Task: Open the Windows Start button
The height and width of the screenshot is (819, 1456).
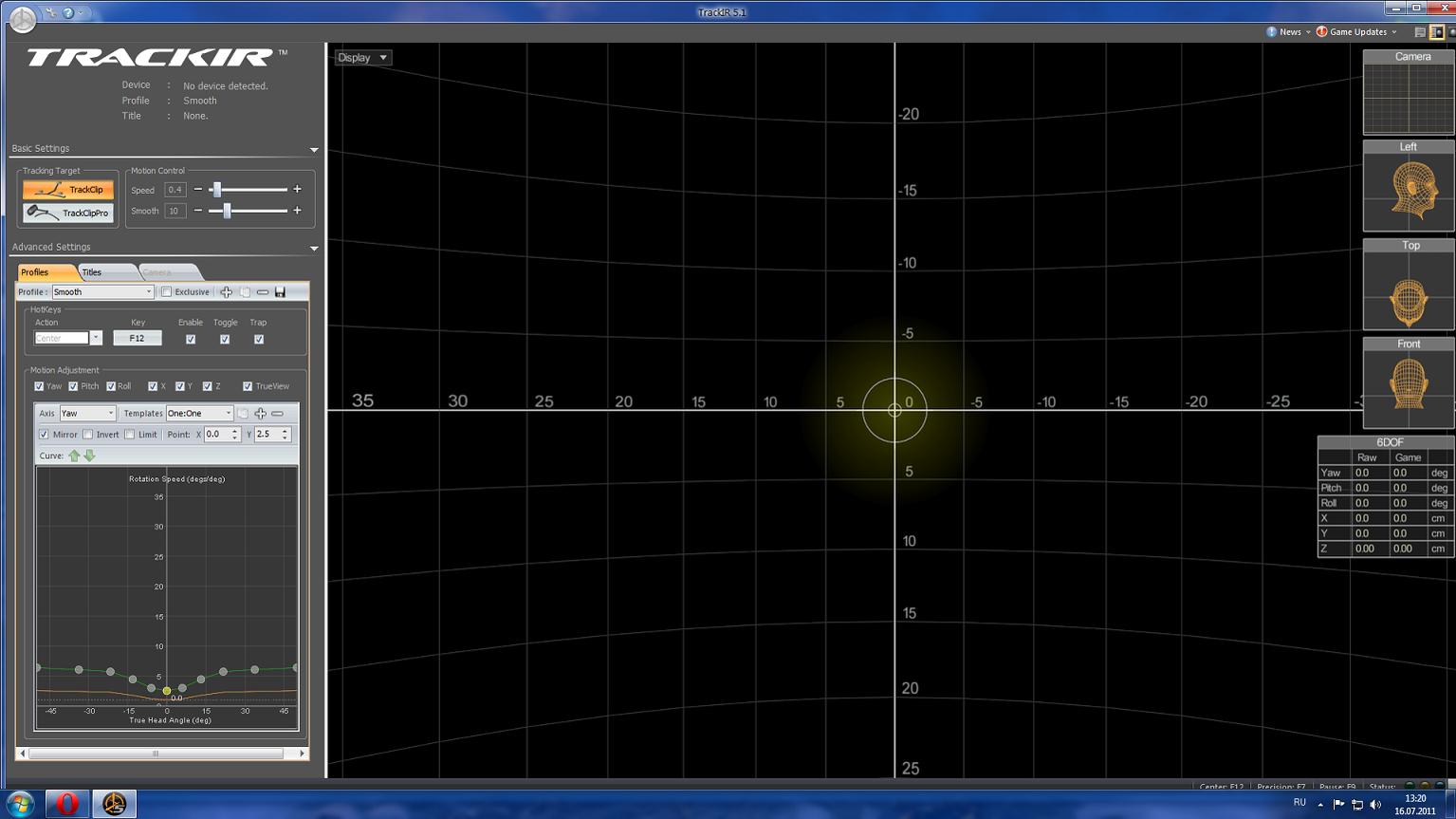Action: 20,804
